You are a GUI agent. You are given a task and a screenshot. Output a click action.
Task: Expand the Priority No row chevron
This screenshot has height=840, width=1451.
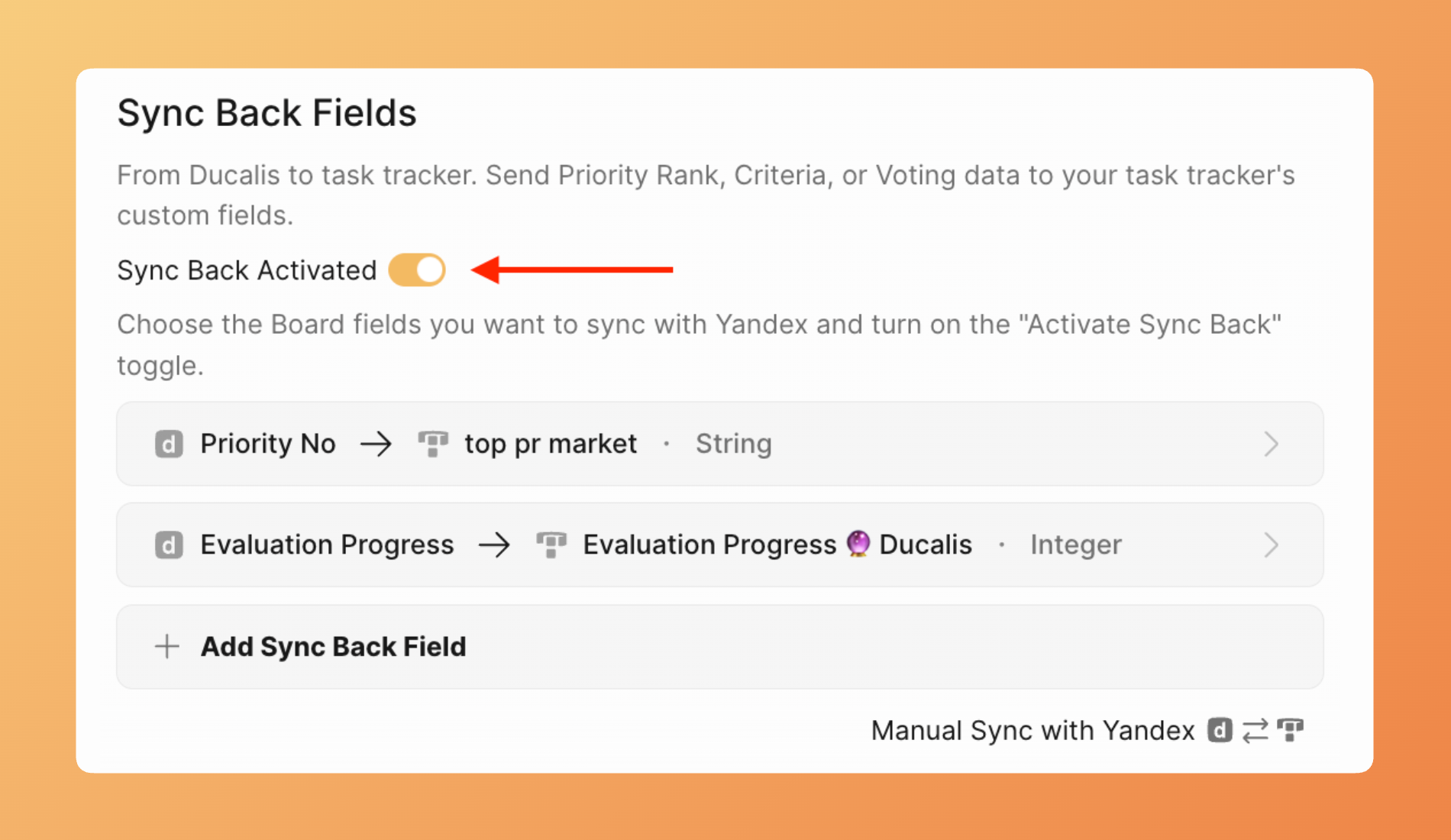click(x=1271, y=444)
